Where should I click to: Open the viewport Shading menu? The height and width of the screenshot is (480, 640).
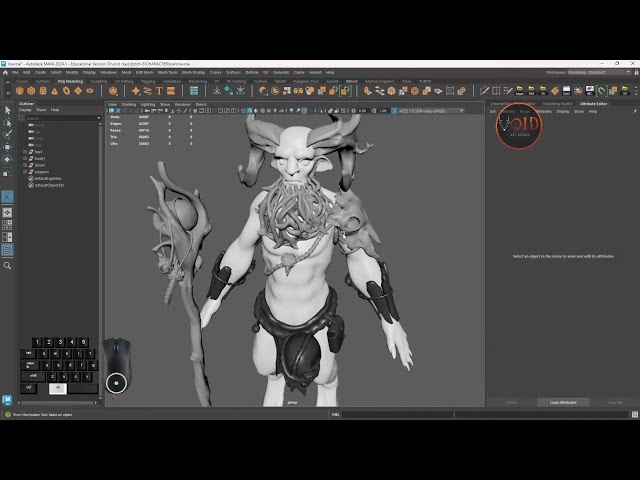click(x=129, y=104)
